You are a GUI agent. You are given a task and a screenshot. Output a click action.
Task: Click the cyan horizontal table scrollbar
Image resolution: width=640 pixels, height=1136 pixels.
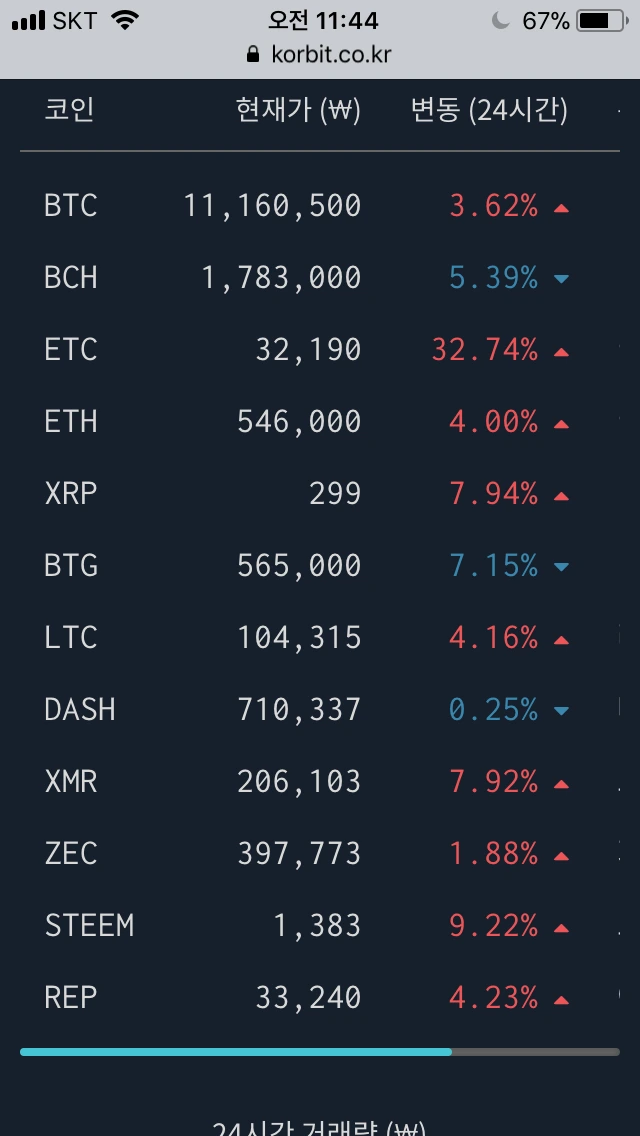click(x=236, y=1052)
